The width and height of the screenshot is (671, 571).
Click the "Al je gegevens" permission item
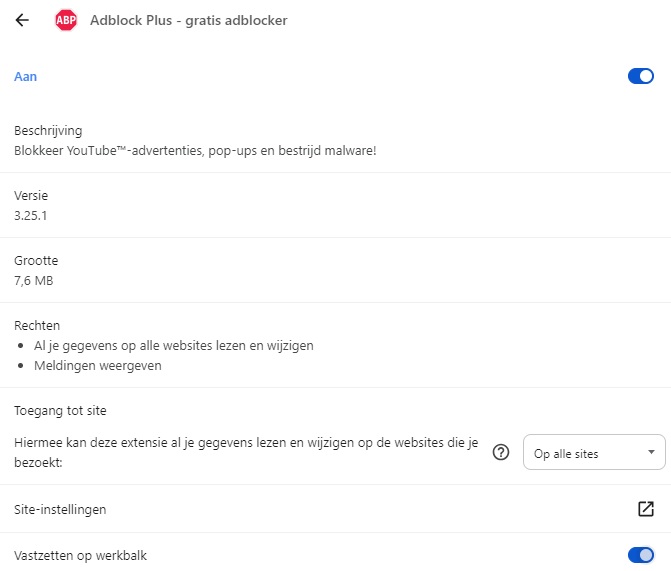[174, 345]
